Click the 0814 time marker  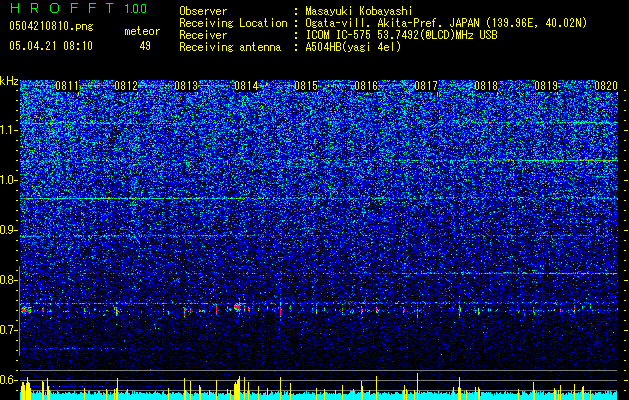click(x=246, y=86)
